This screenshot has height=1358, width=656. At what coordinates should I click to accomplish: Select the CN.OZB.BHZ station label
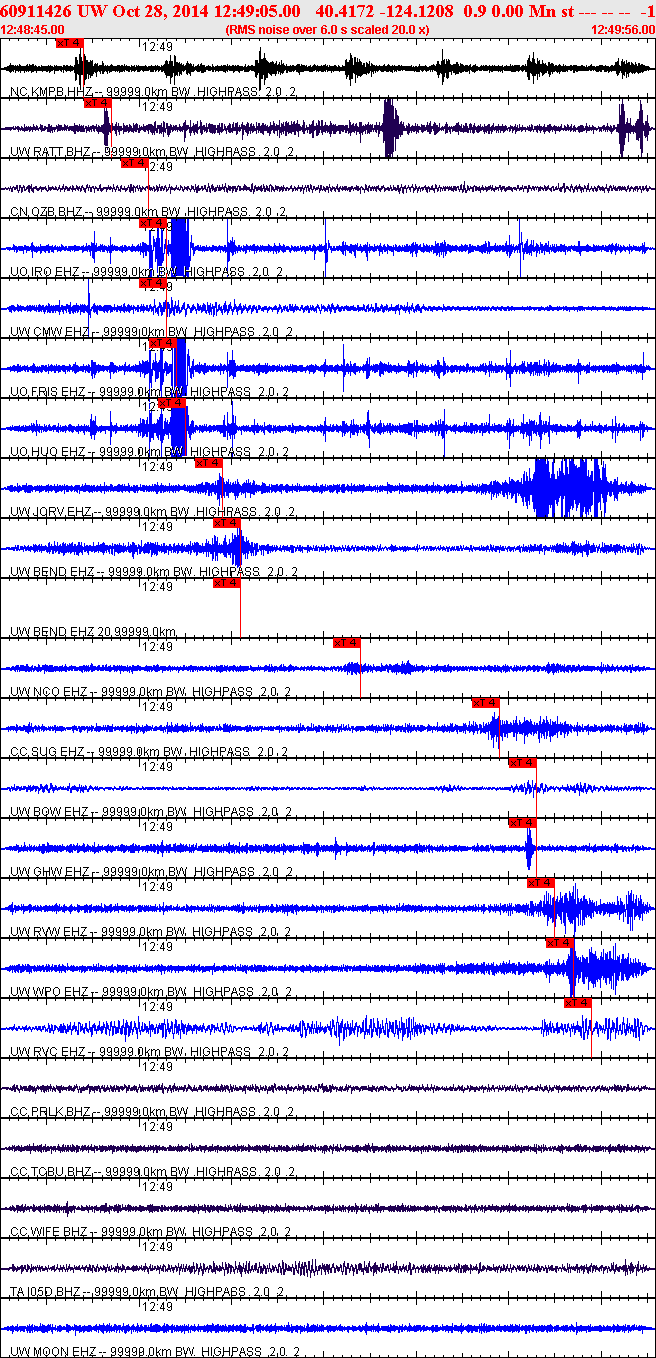147,212
